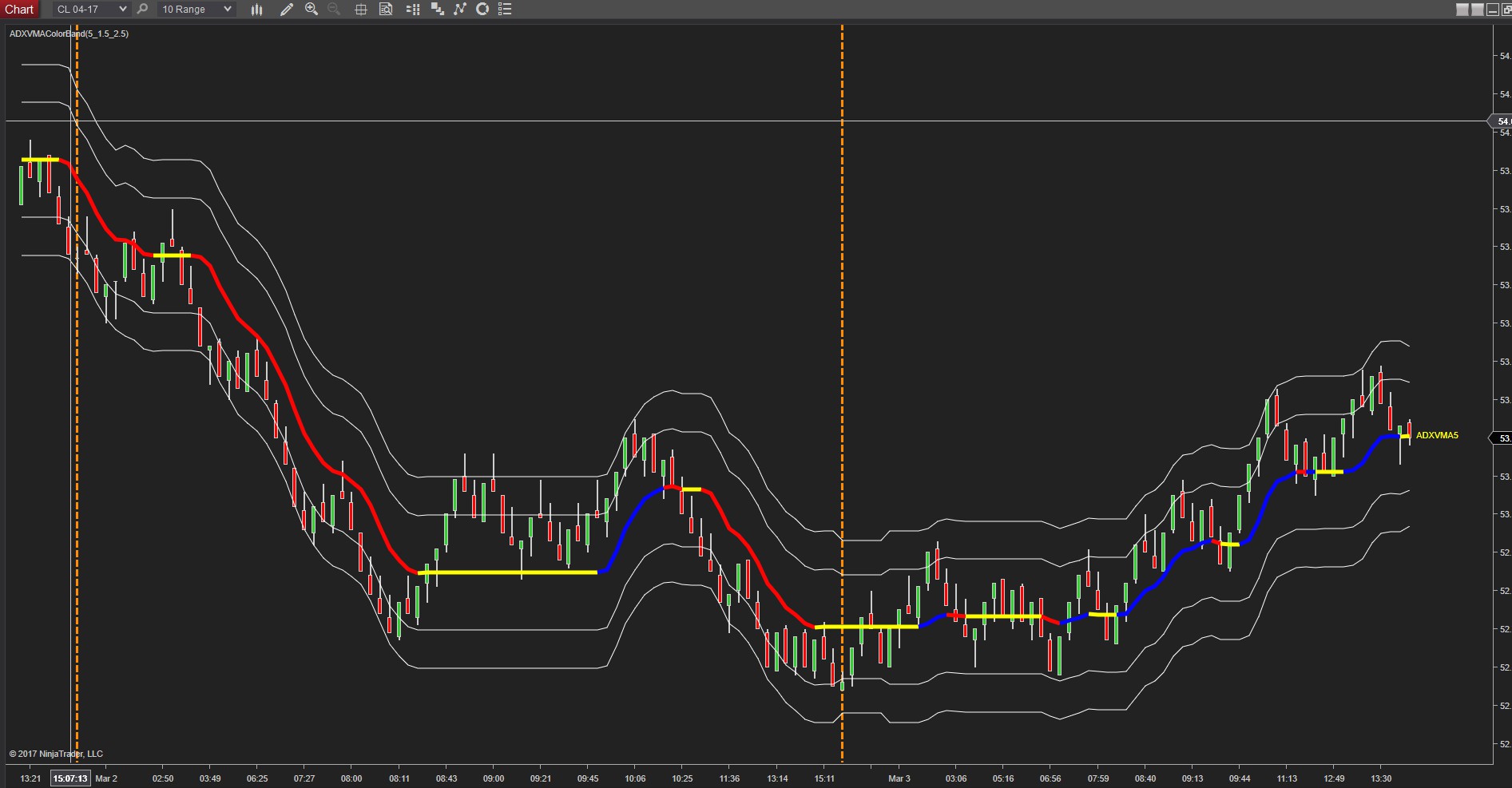Viewport: 1512px width, 788px height.
Task: Click the 12:49 time axis label
Action: coord(1334,778)
